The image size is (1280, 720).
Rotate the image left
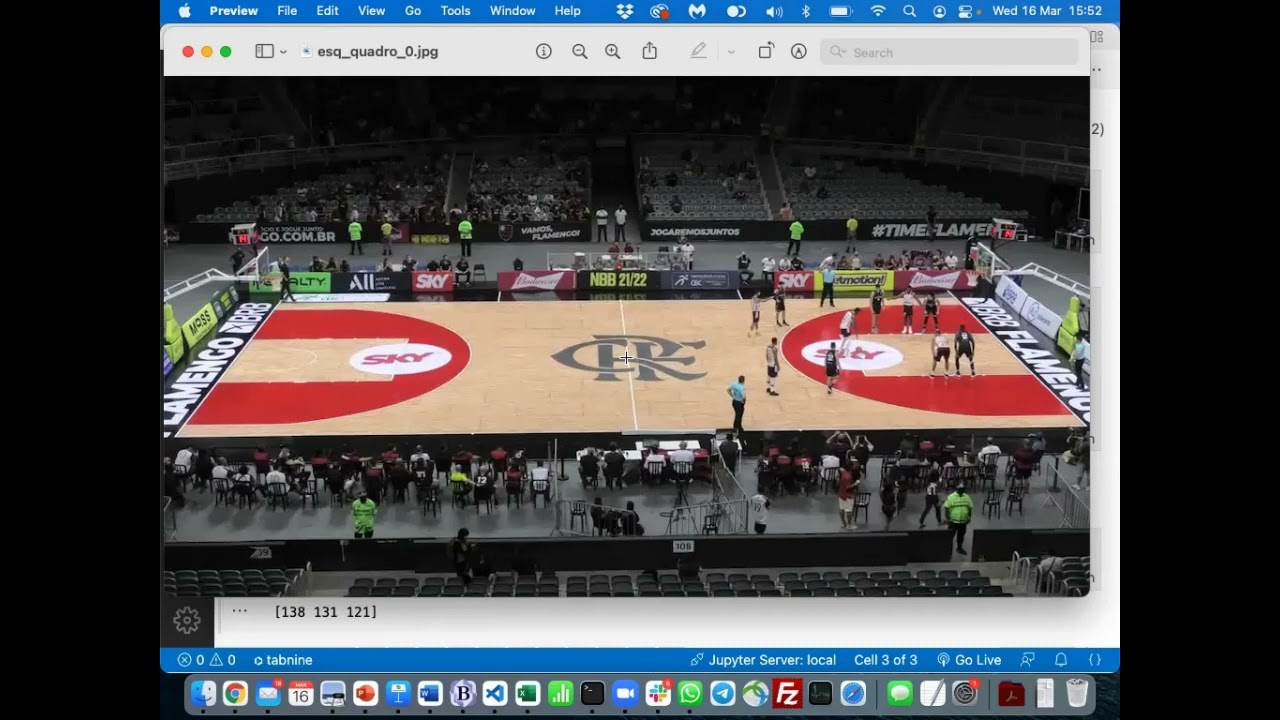(x=766, y=51)
